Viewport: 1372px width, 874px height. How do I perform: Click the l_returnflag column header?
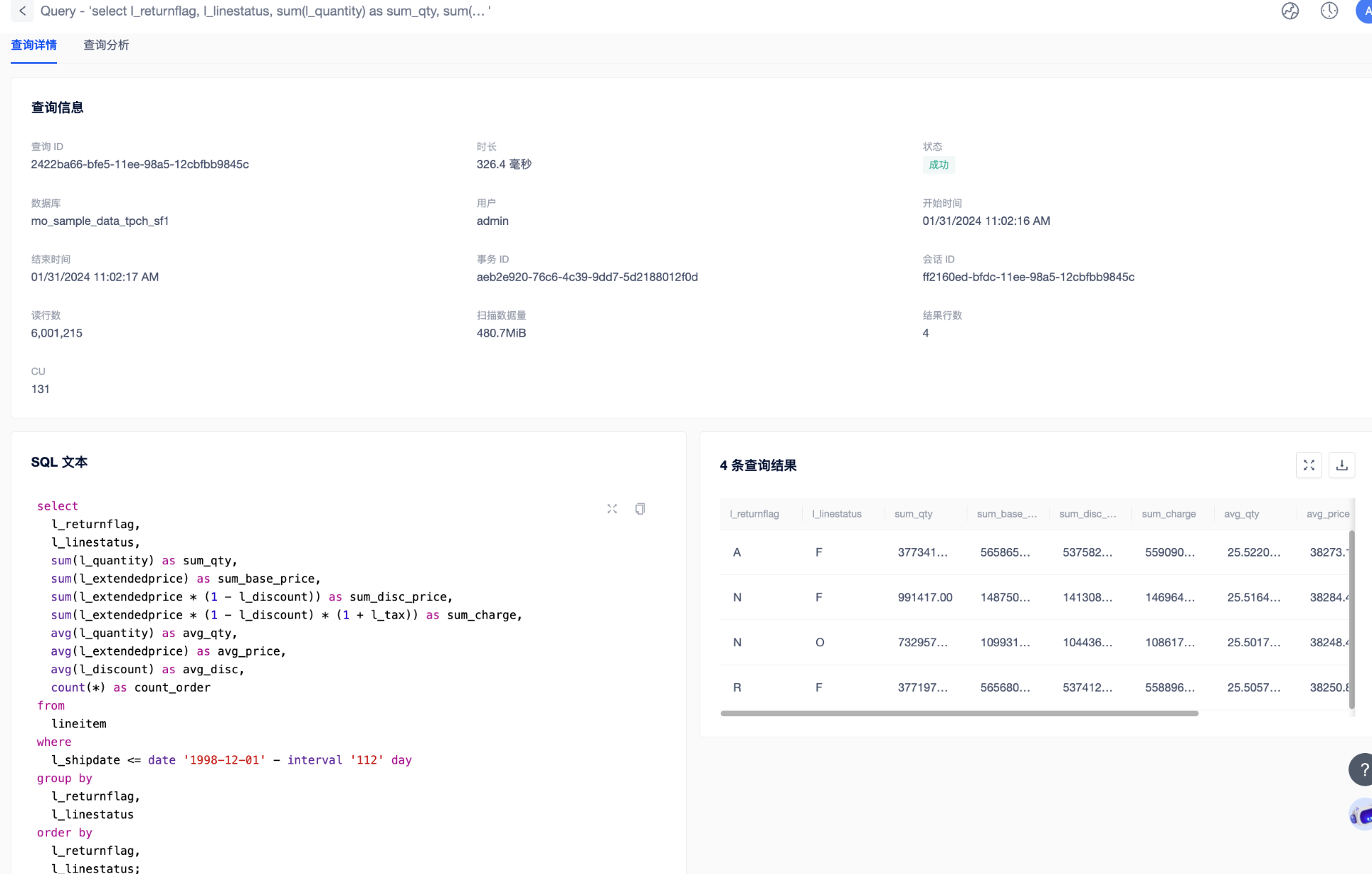(x=754, y=514)
